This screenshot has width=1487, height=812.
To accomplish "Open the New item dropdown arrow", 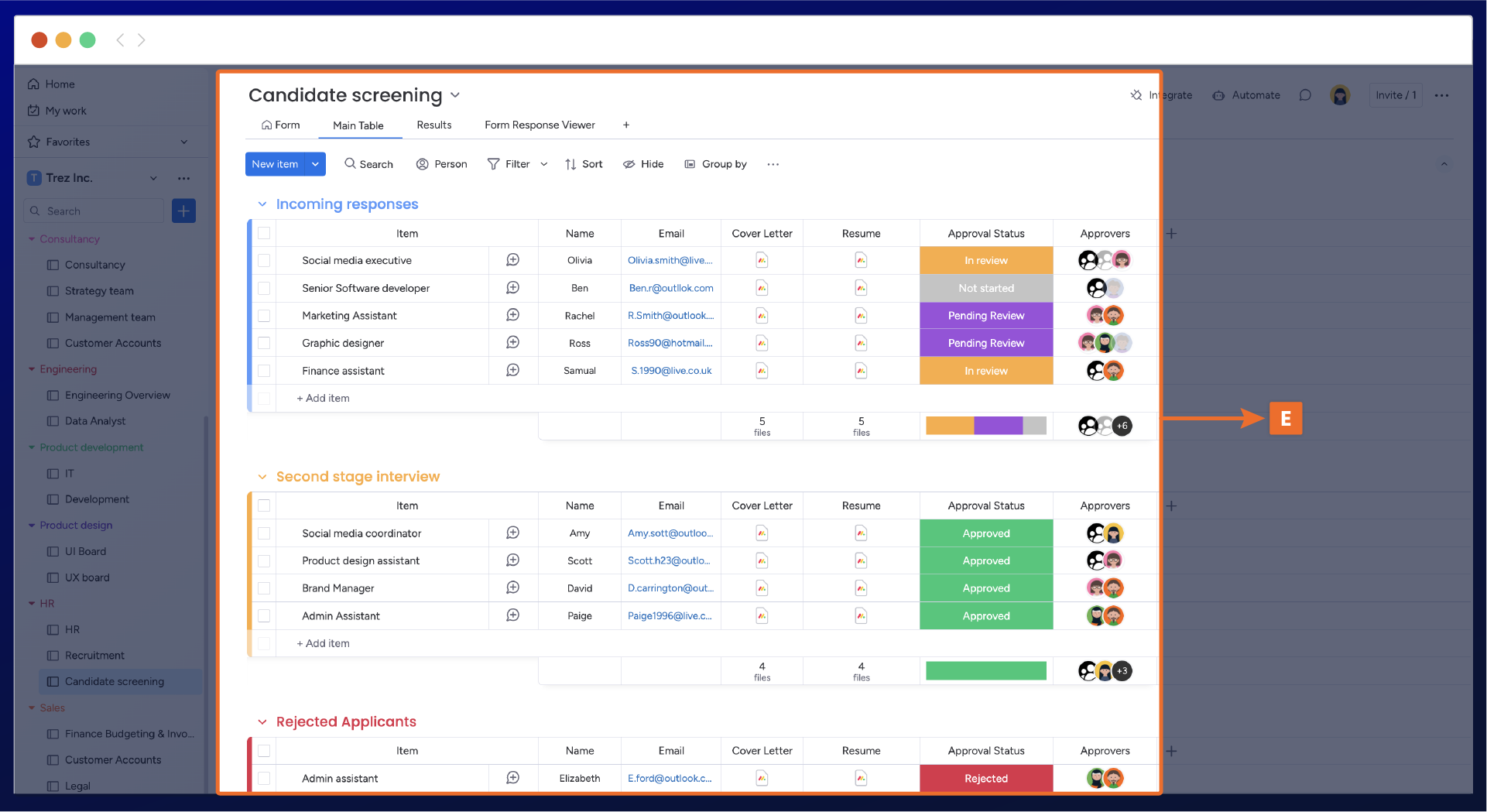I will pyautogui.click(x=315, y=164).
